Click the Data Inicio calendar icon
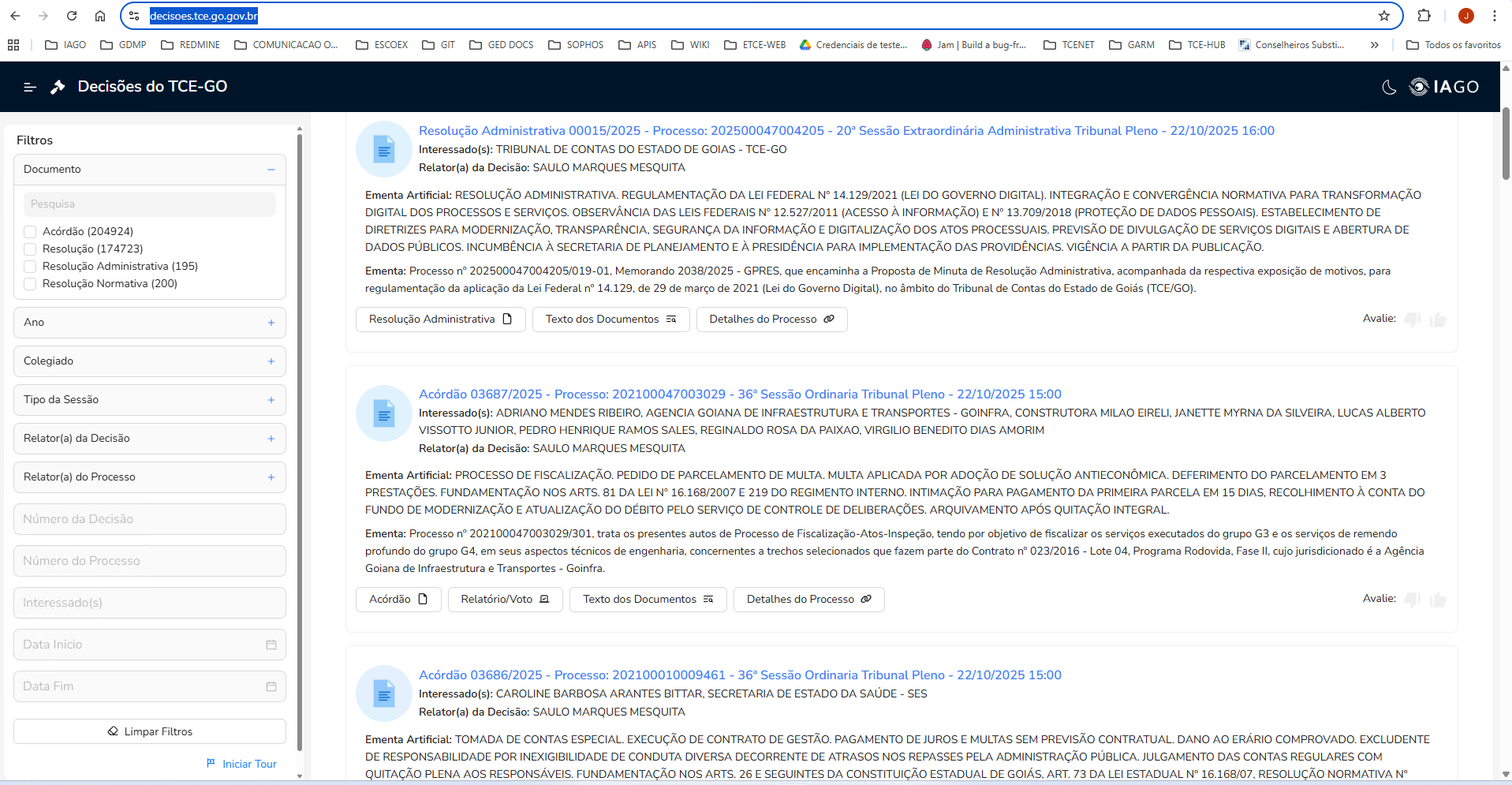1512x785 pixels. pyautogui.click(x=271, y=645)
